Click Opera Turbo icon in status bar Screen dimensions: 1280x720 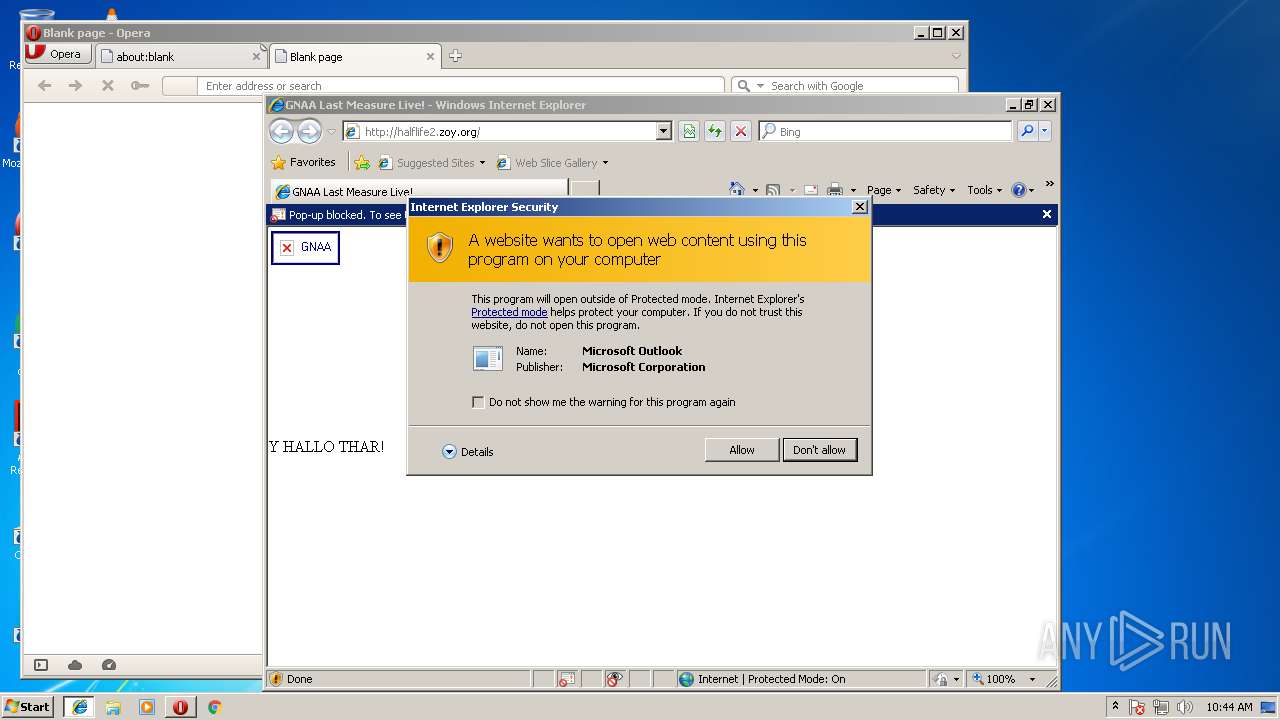(109, 665)
